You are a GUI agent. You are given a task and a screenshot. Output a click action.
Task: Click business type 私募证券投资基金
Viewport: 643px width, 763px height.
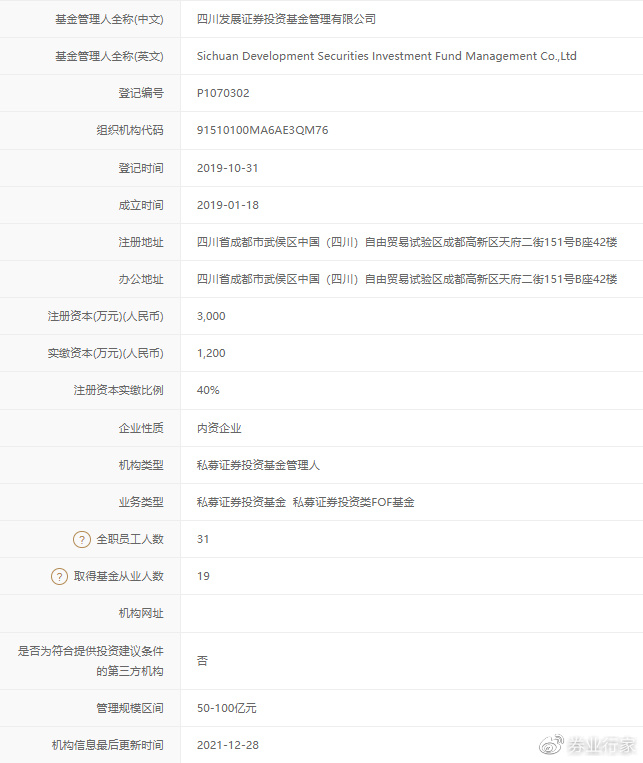point(241,502)
